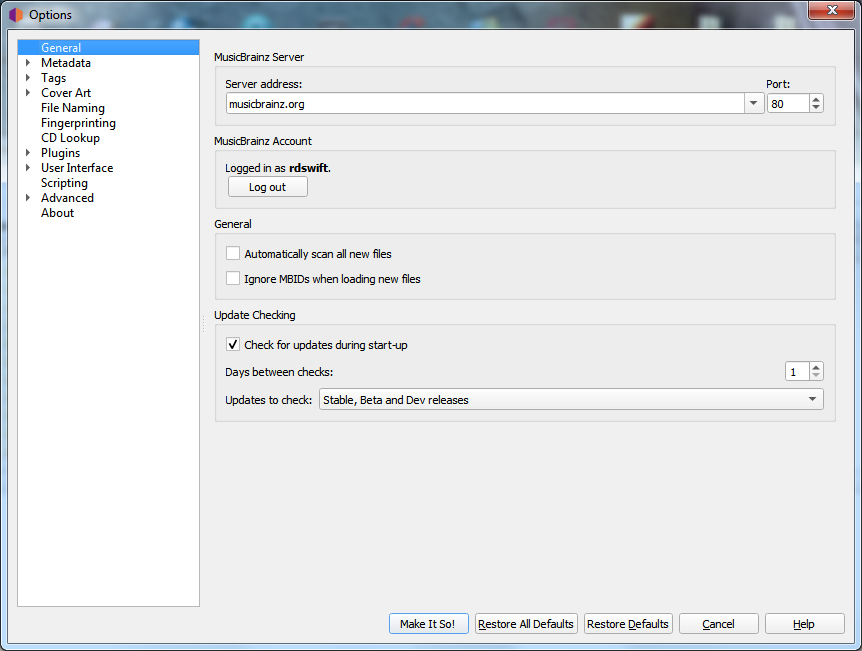
Task: Go to File Naming options
Action: pyautogui.click(x=73, y=108)
